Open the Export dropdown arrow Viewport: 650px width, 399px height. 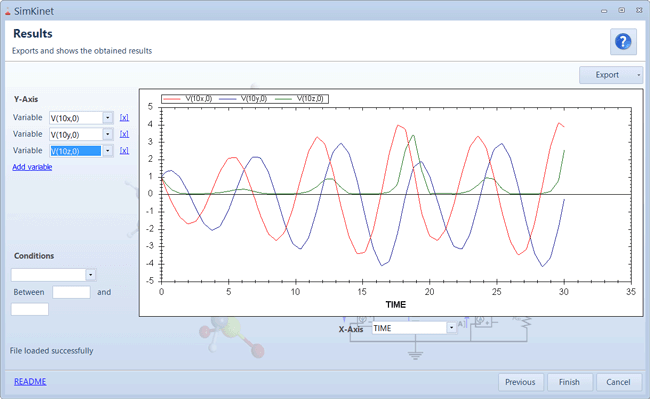[639, 75]
